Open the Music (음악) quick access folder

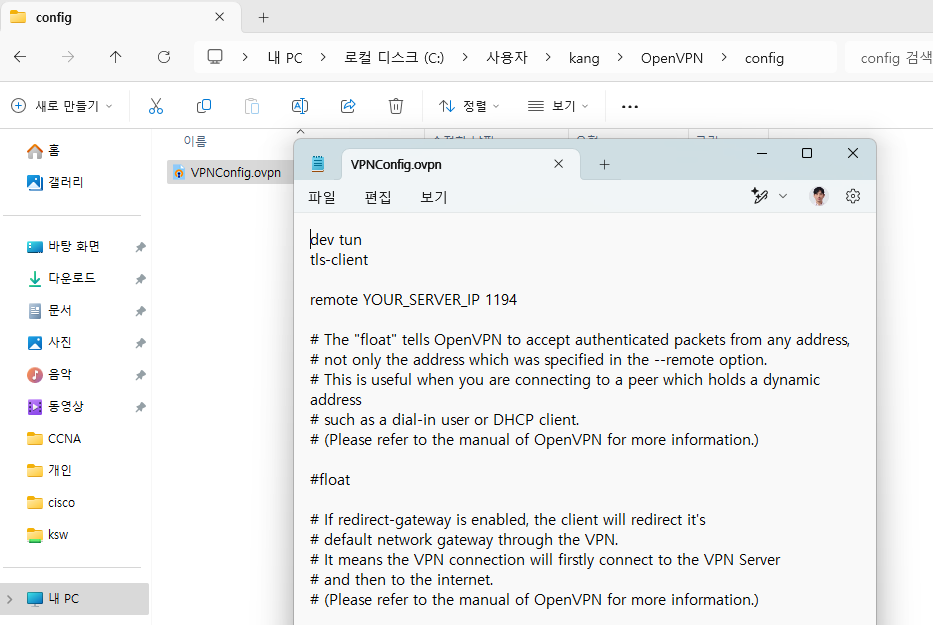pyautogui.click(x=49, y=374)
